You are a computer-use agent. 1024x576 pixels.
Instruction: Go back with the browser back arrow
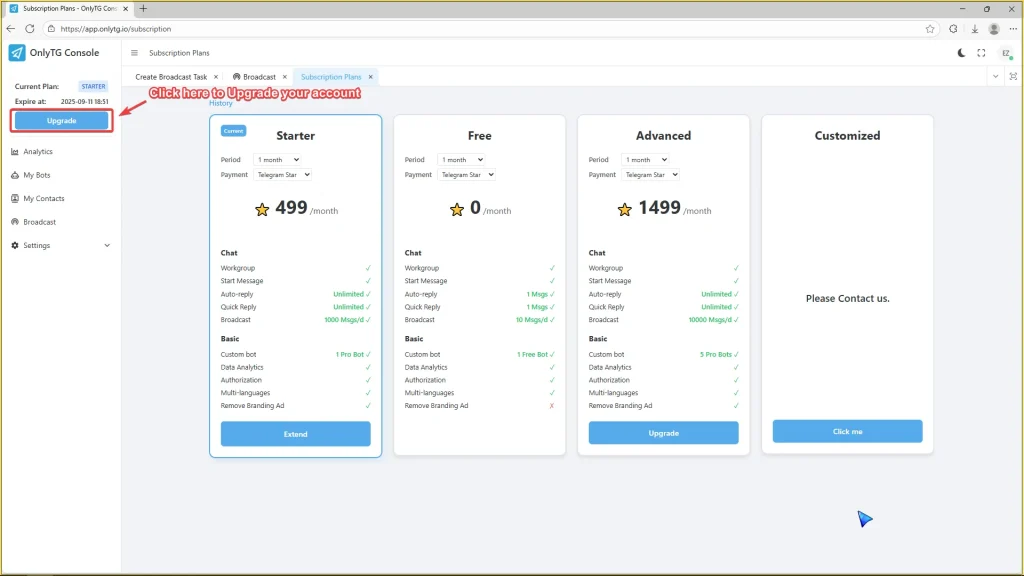point(10,29)
